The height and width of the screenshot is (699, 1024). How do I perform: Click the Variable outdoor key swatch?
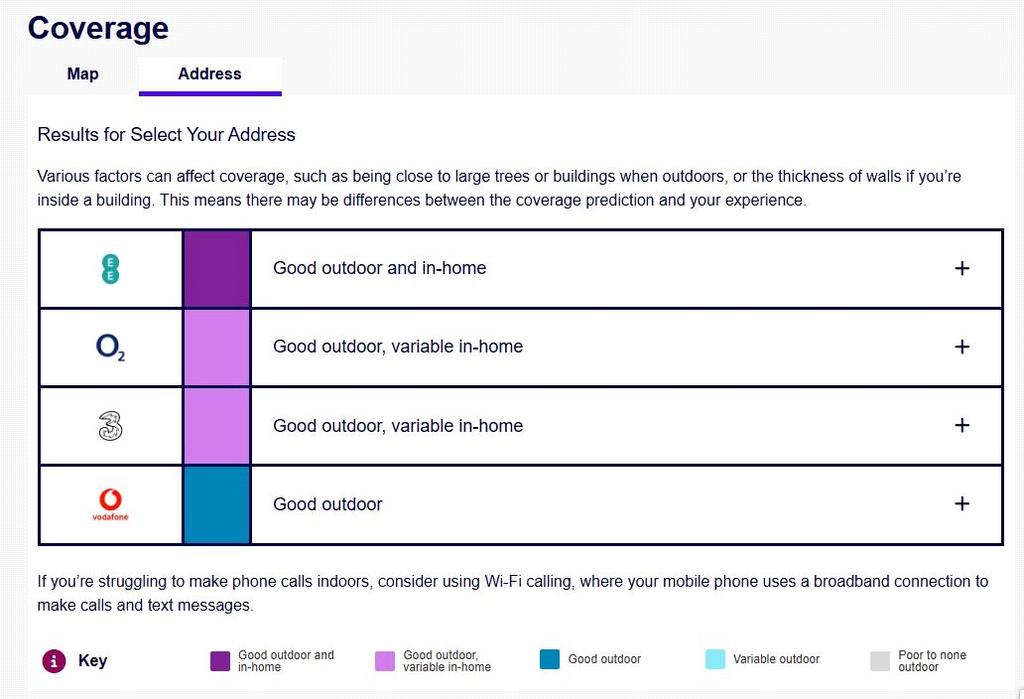715,660
